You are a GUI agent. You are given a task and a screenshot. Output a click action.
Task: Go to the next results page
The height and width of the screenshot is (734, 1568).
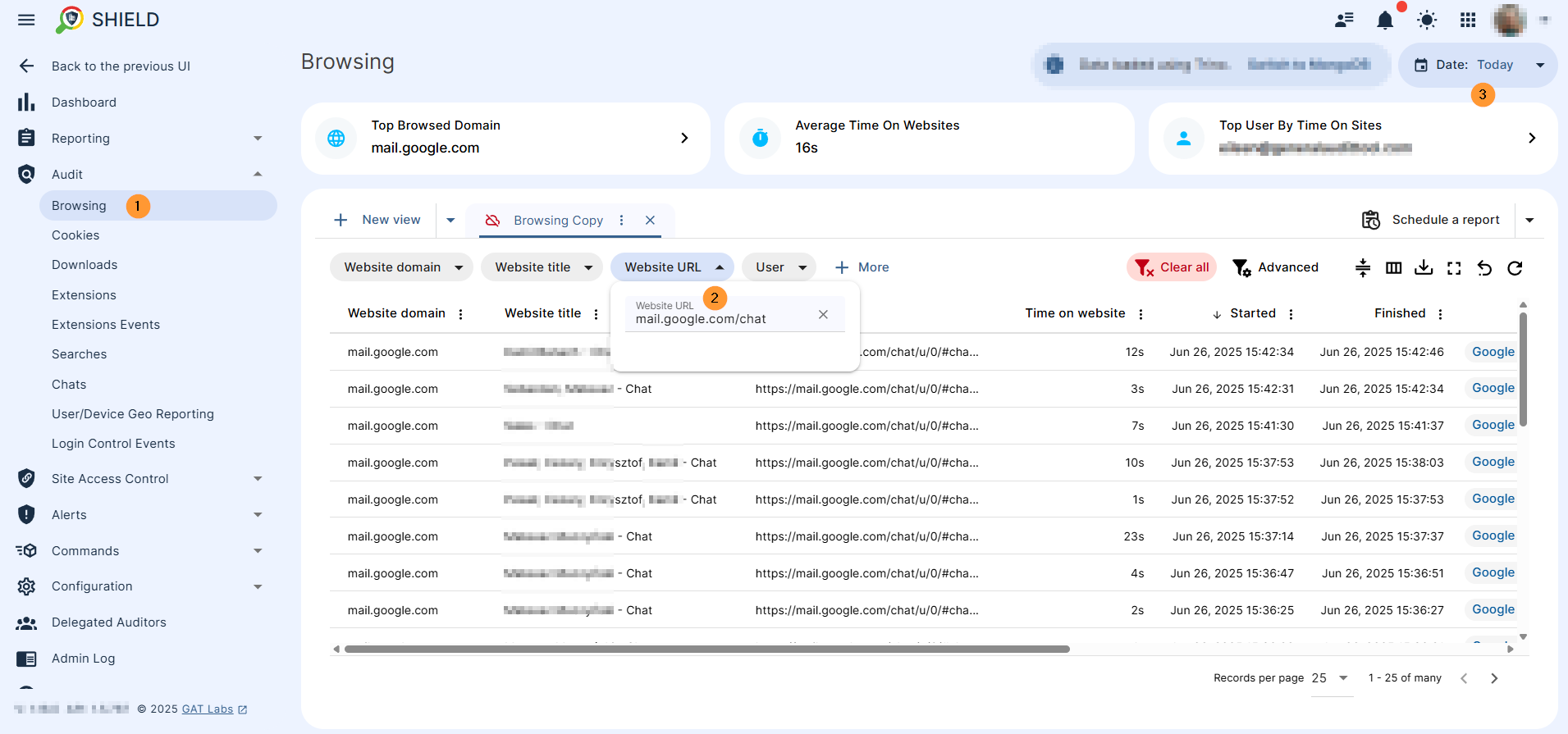pyautogui.click(x=1494, y=678)
